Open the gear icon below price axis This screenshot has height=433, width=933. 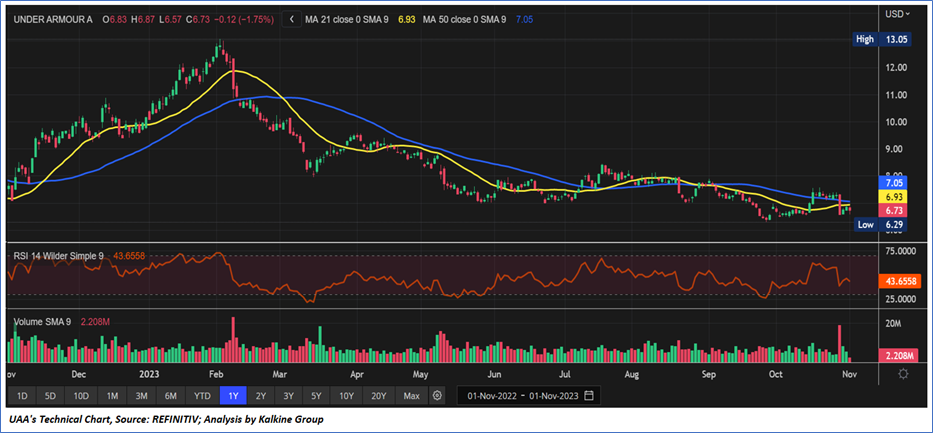click(x=903, y=374)
